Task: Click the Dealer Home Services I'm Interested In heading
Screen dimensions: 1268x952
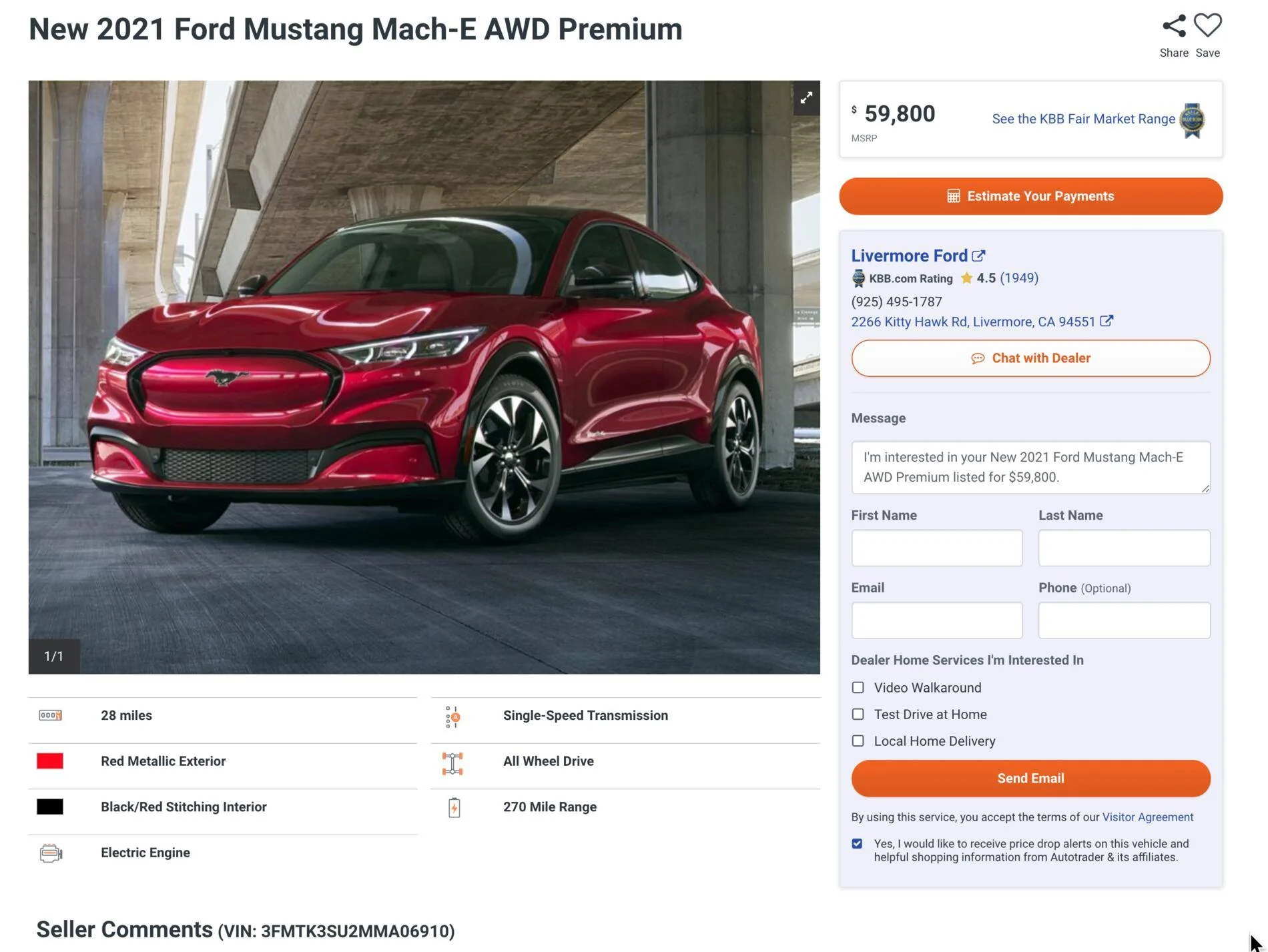Action: (968, 660)
